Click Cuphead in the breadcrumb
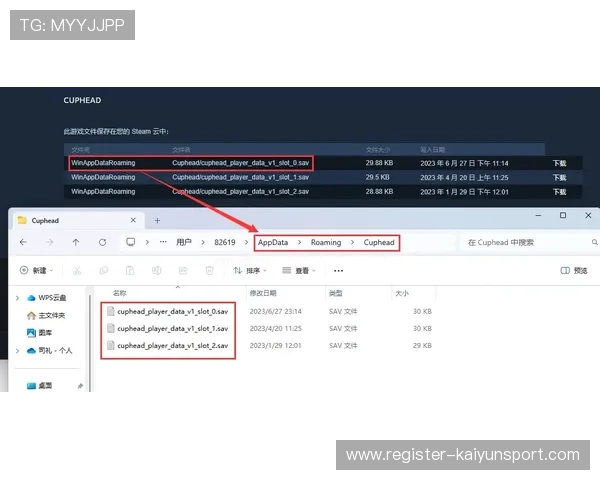600x480 pixels. (x=379, y=242)
